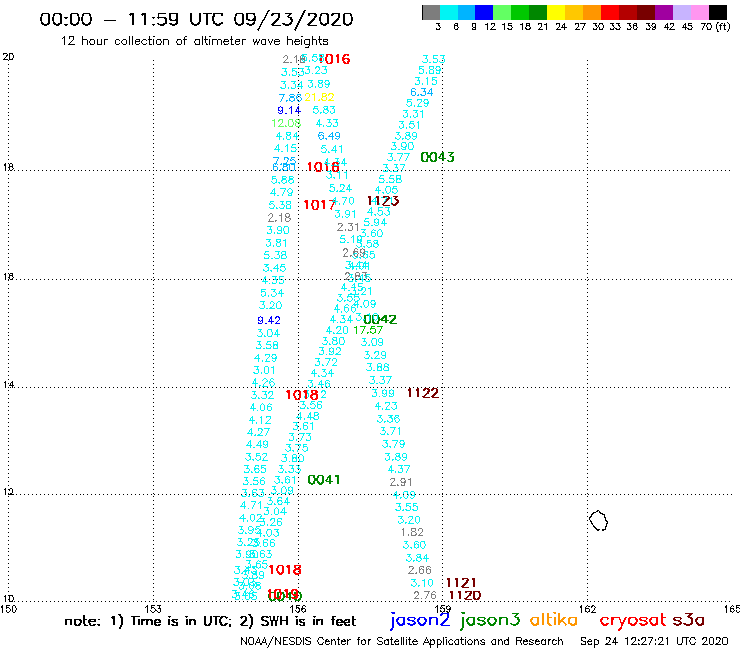Click the dark red 1120 time label

[x=465, y=596]
